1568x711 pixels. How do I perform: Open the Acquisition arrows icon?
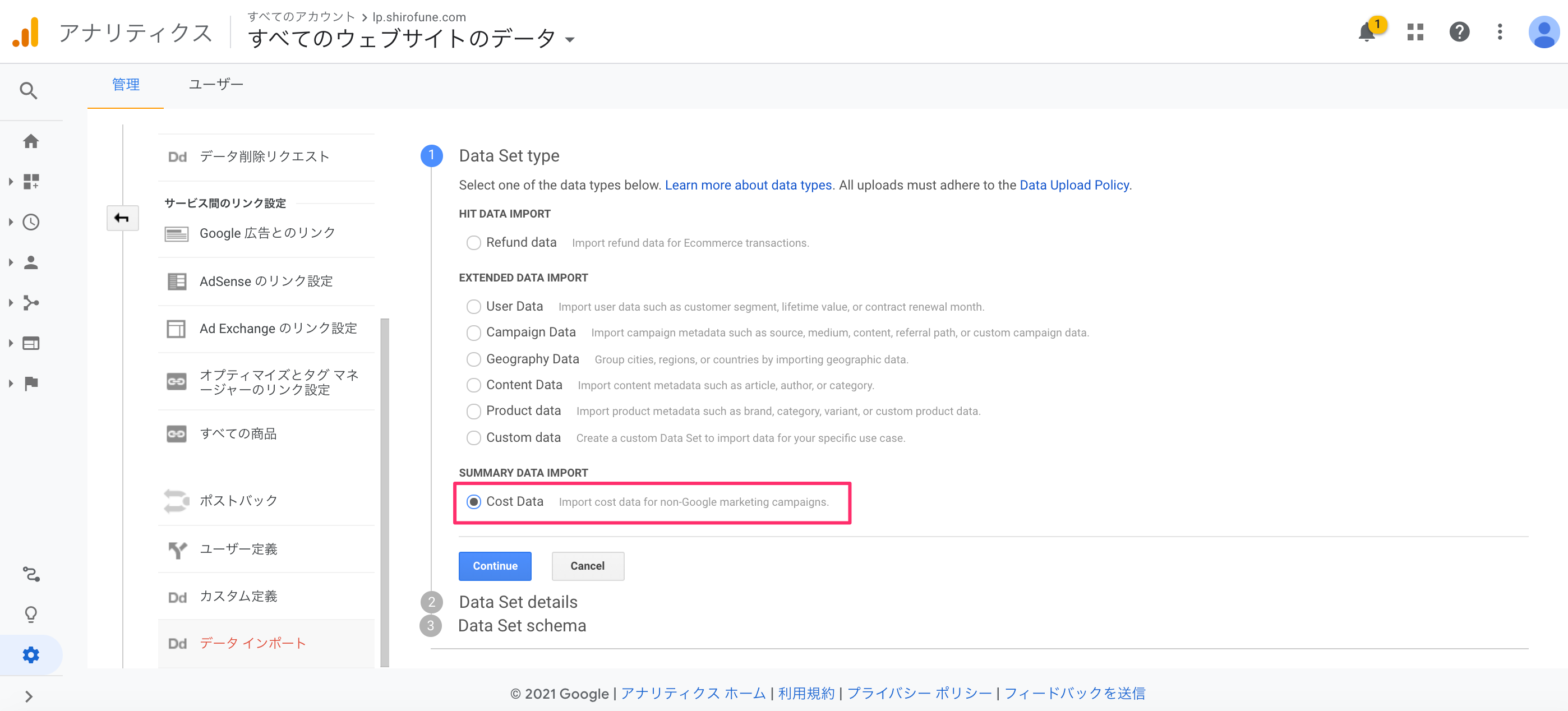(31, 303)
